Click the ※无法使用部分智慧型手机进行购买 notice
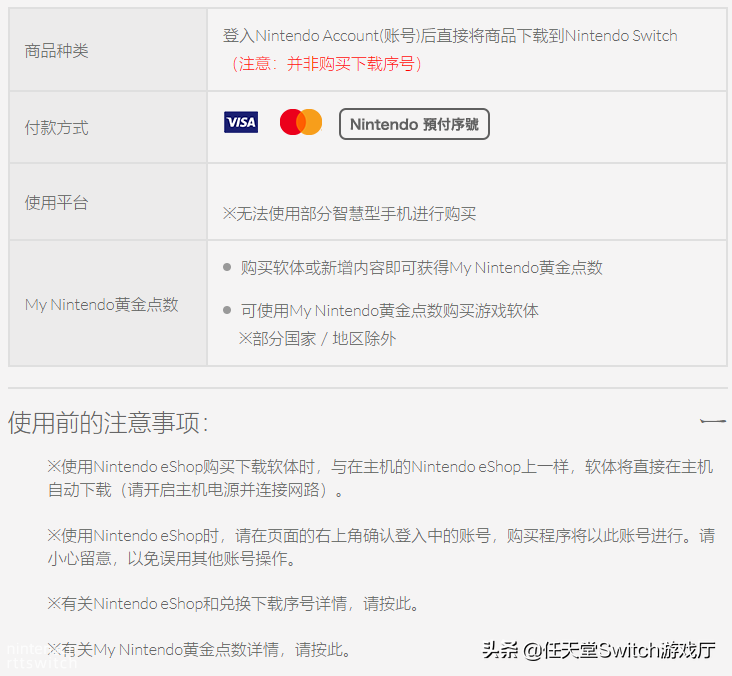Image resolution: width=732 pixels, height=676 pixels. coord(349,214)
